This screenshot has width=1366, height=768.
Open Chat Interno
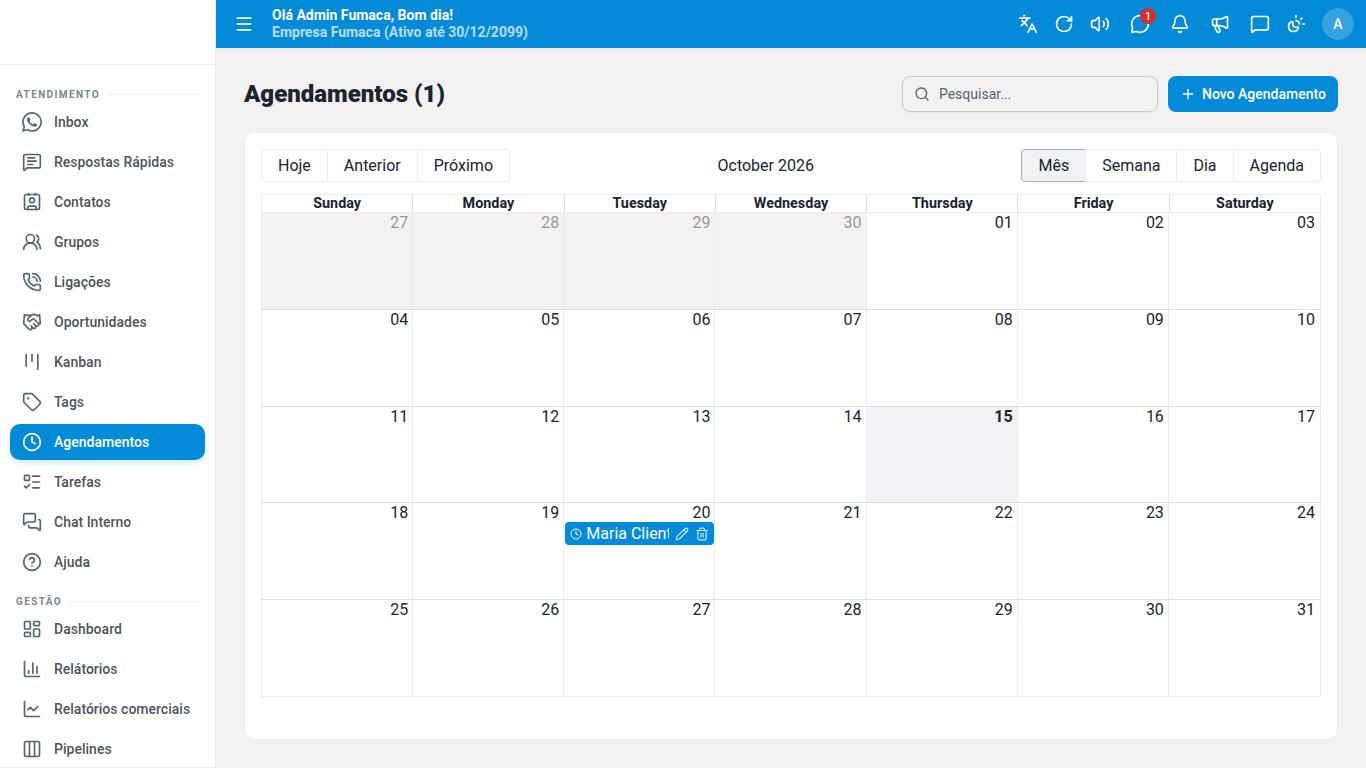point(107,522)
